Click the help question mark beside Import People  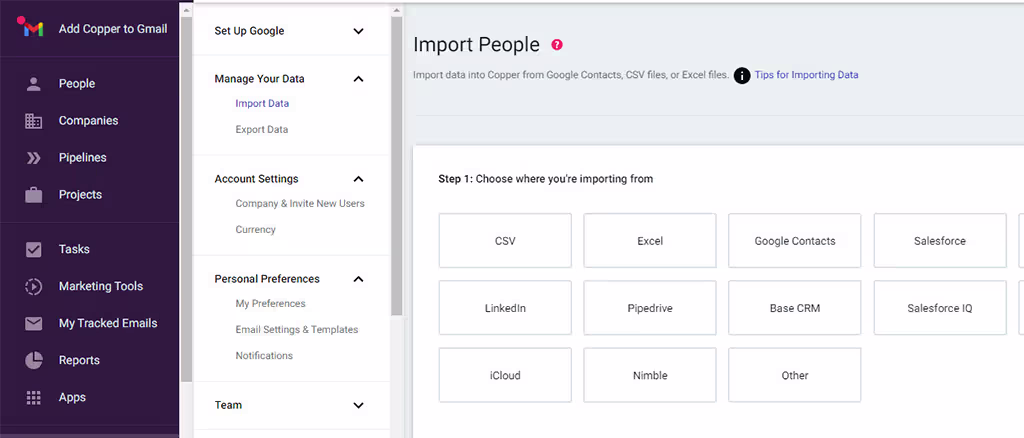tap(557, 45)
